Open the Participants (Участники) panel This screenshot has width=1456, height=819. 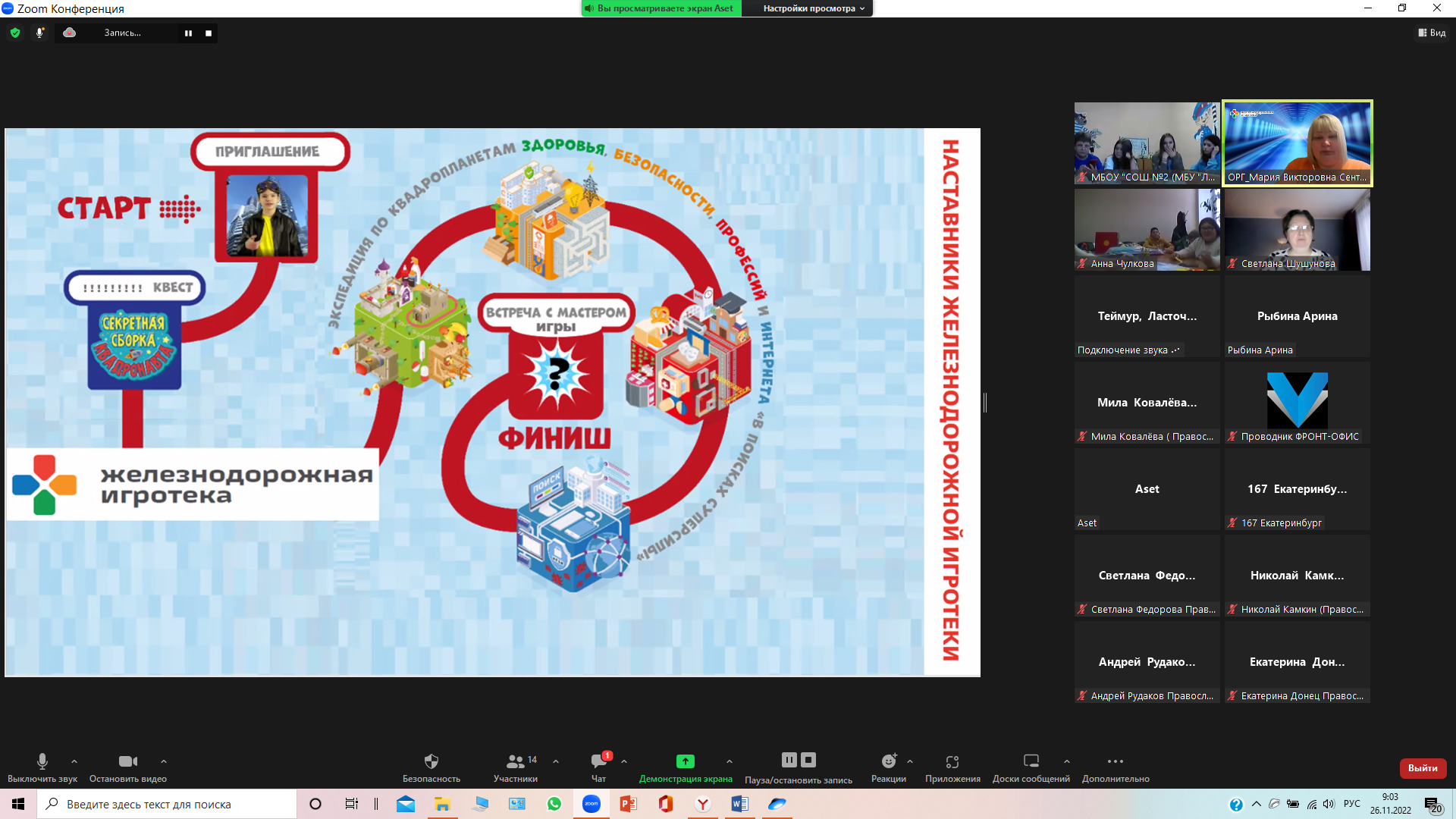516,761
